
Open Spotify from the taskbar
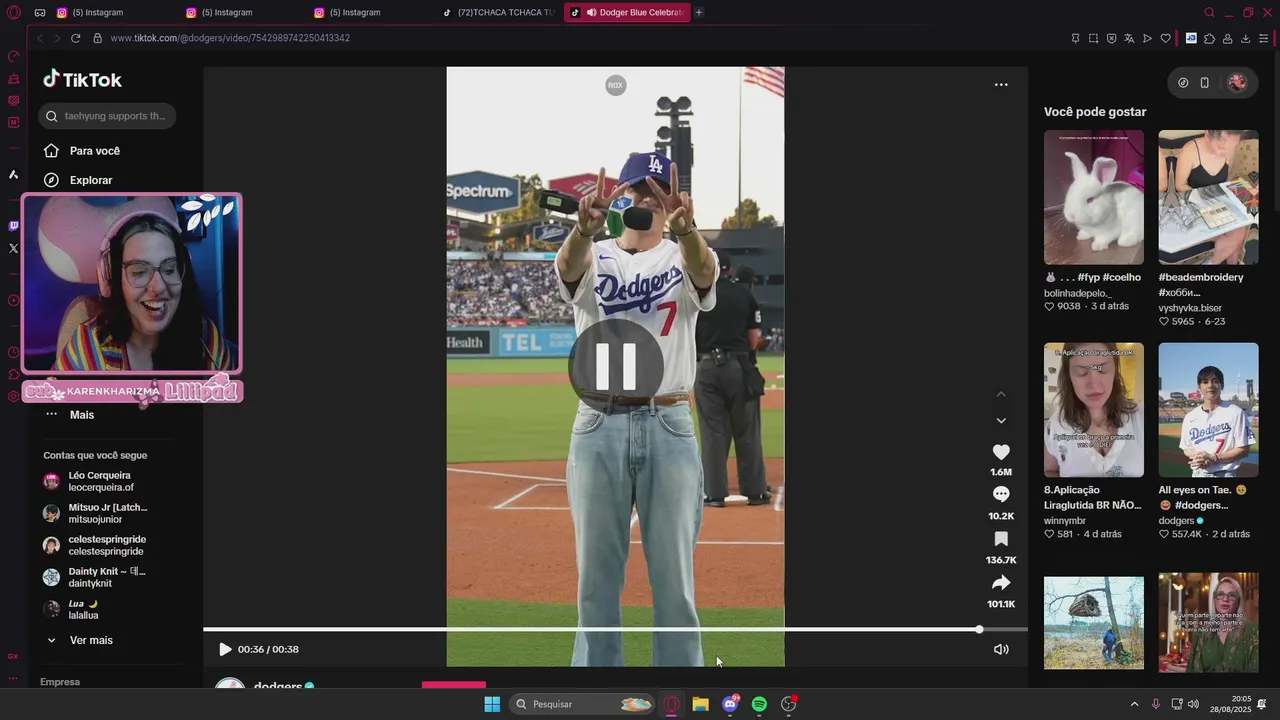click(x=759, y=704)
